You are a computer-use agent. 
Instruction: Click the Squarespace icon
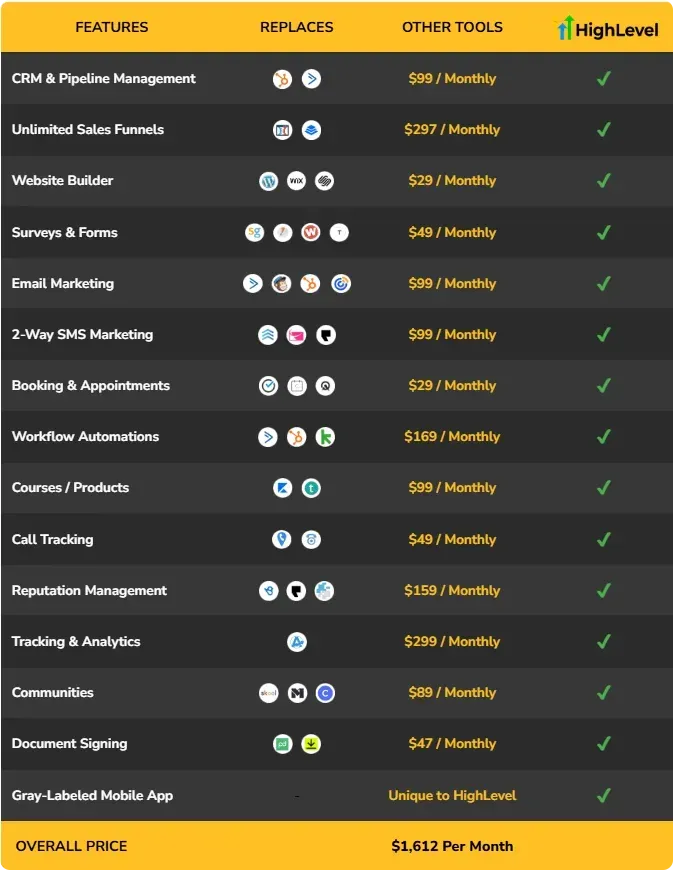(325, 181)
